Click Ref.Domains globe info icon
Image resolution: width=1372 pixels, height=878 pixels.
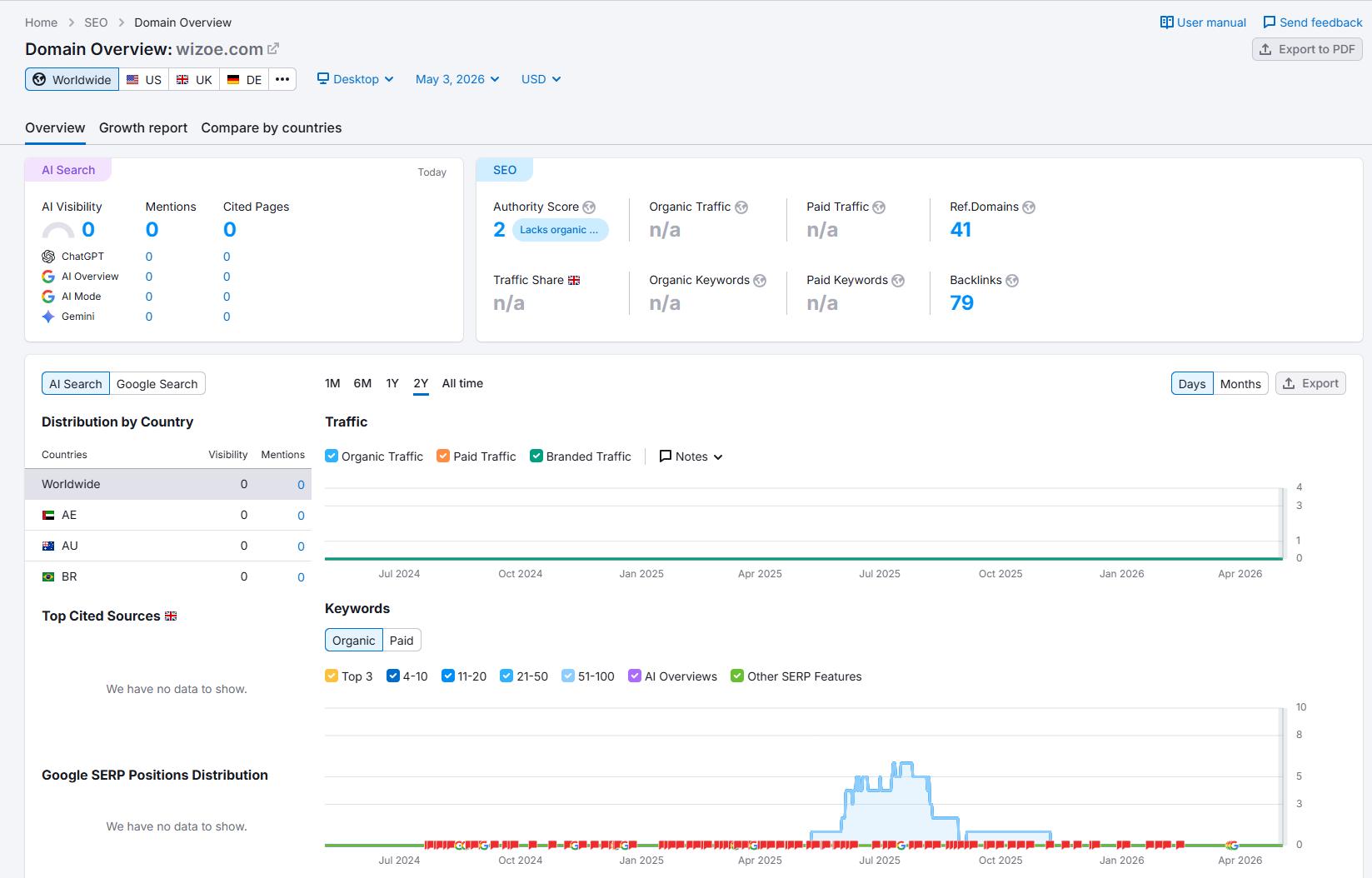point(1029,207)
